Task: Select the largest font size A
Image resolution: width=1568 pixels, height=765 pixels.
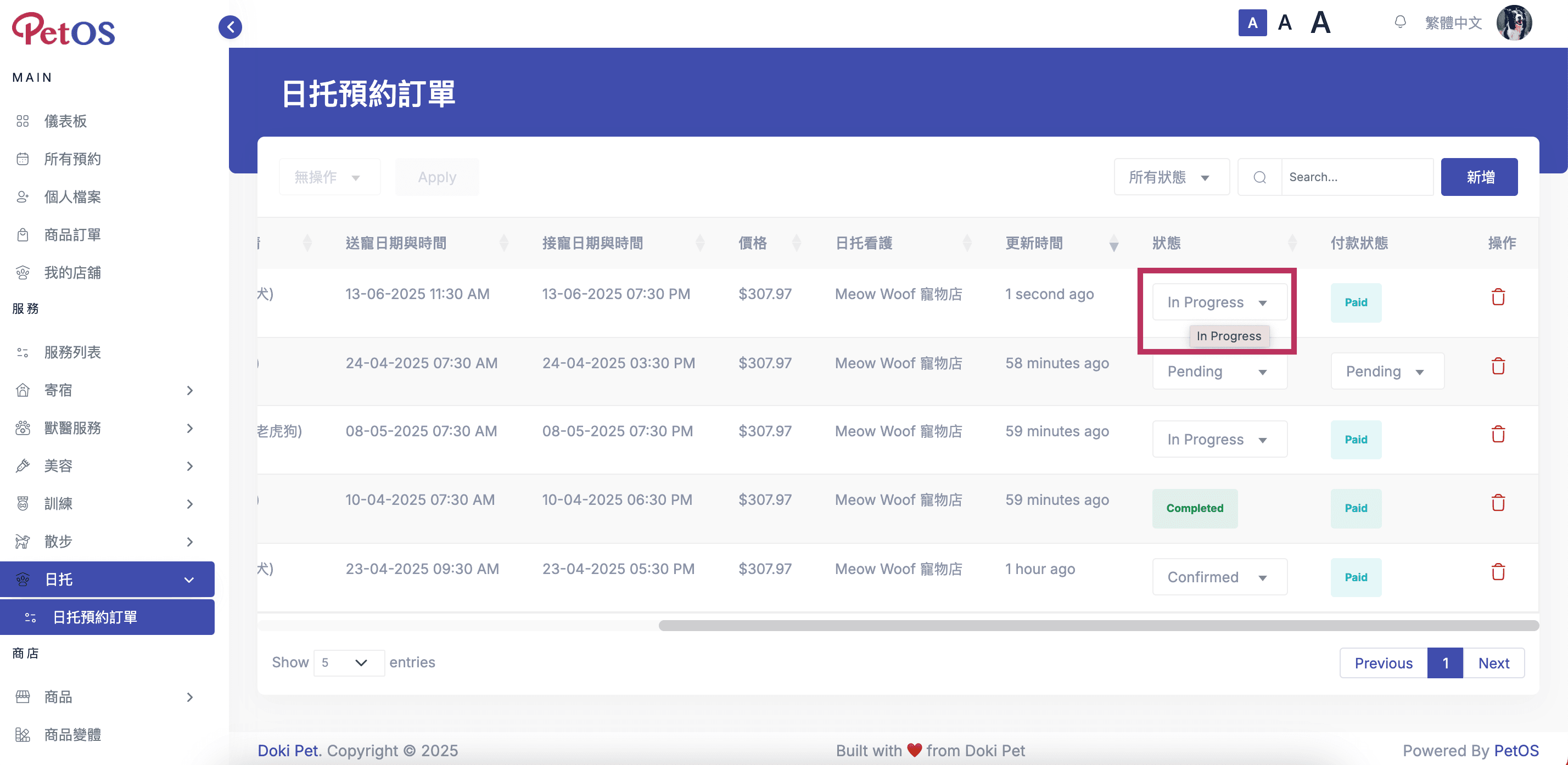Action: tap(1320, 23)
